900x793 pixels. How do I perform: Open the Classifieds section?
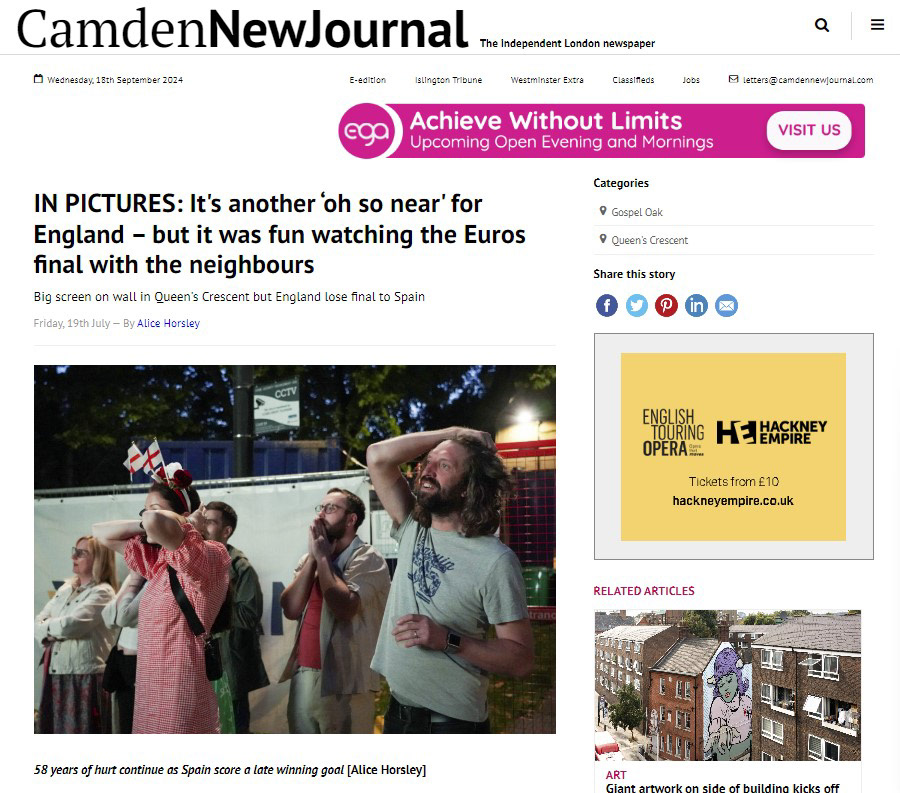633,80
